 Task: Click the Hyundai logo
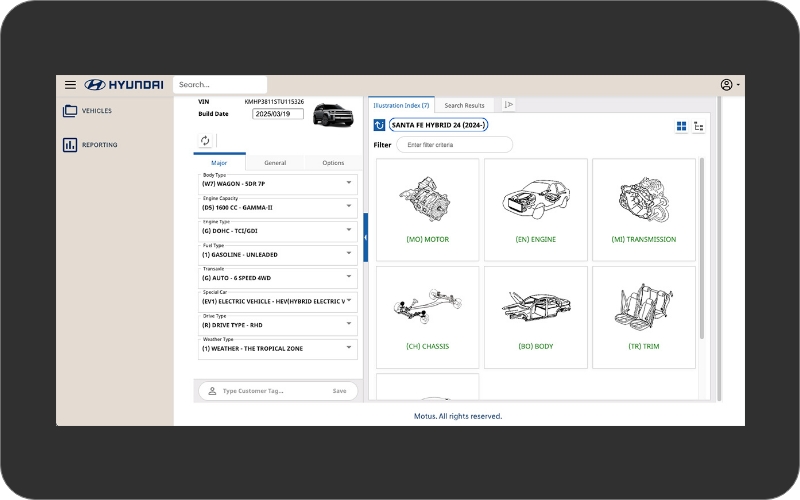(124, 85)
